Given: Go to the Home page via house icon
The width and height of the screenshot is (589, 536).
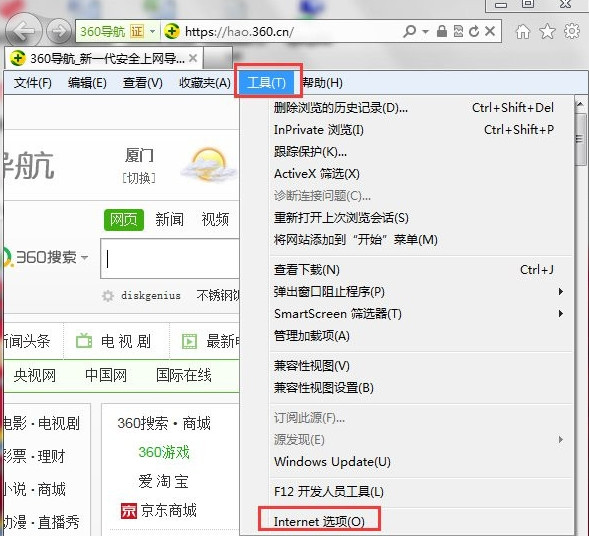Looking at the screenshot, I should point(523,32).
